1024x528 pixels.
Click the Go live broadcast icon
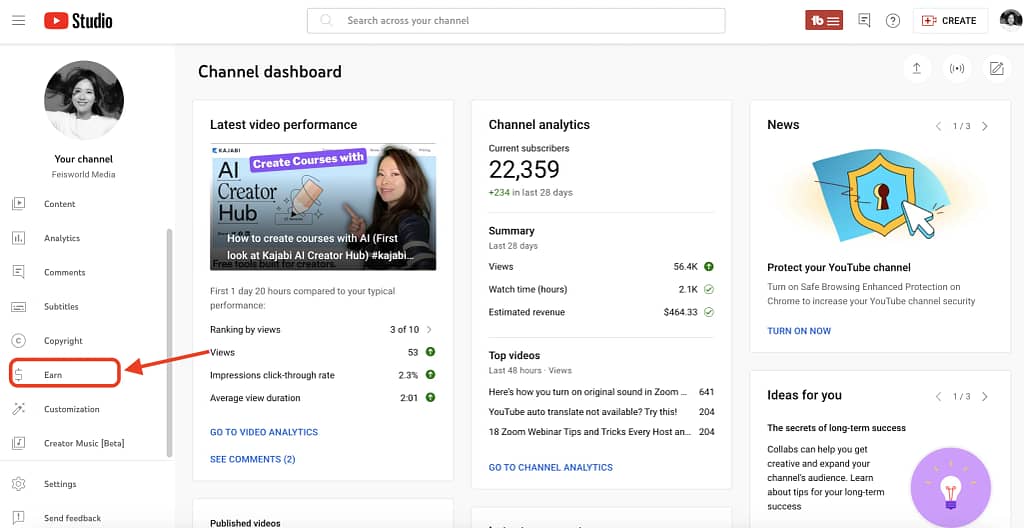(957, 68)
